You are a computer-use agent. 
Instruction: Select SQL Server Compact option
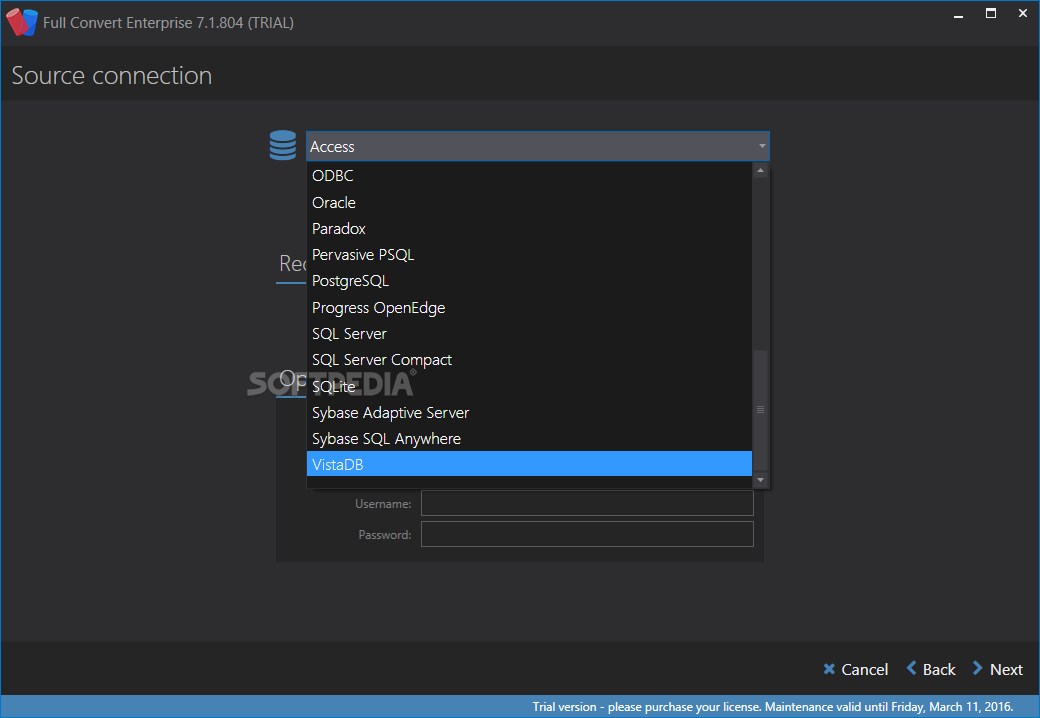(x=529, y=360)
